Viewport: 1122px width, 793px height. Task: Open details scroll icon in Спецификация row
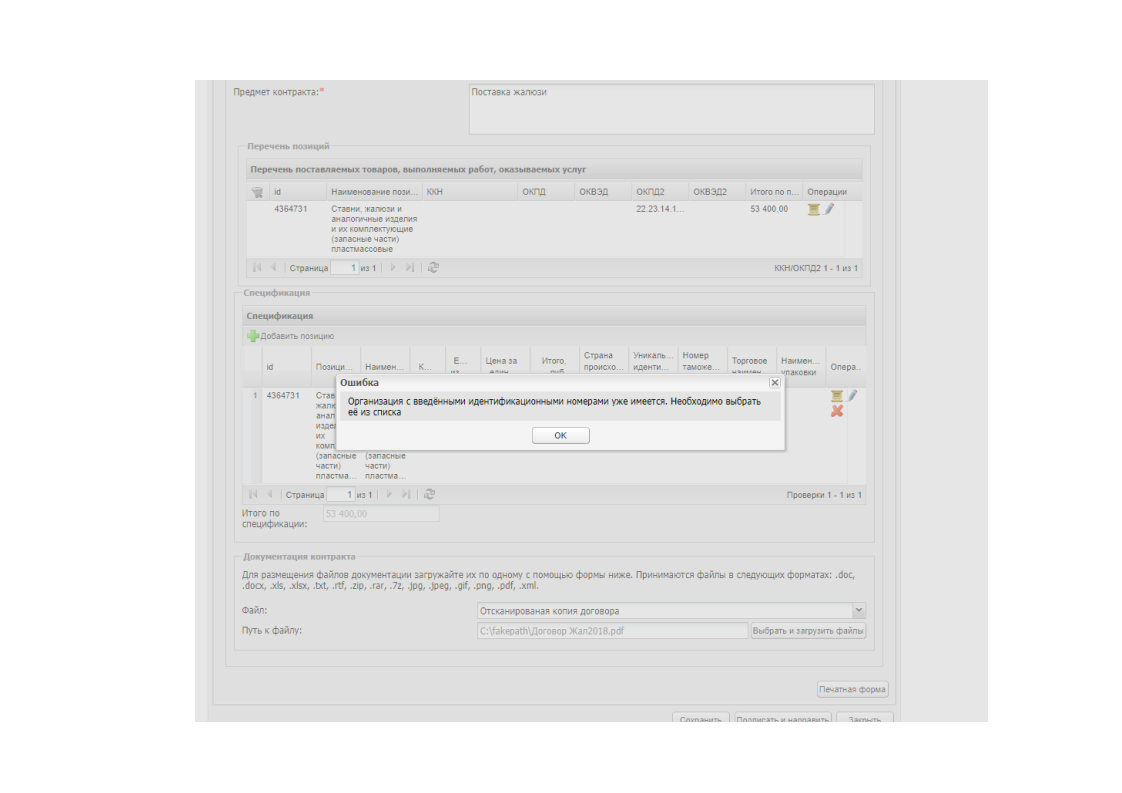pyautogui.click(x=836, y=395)
